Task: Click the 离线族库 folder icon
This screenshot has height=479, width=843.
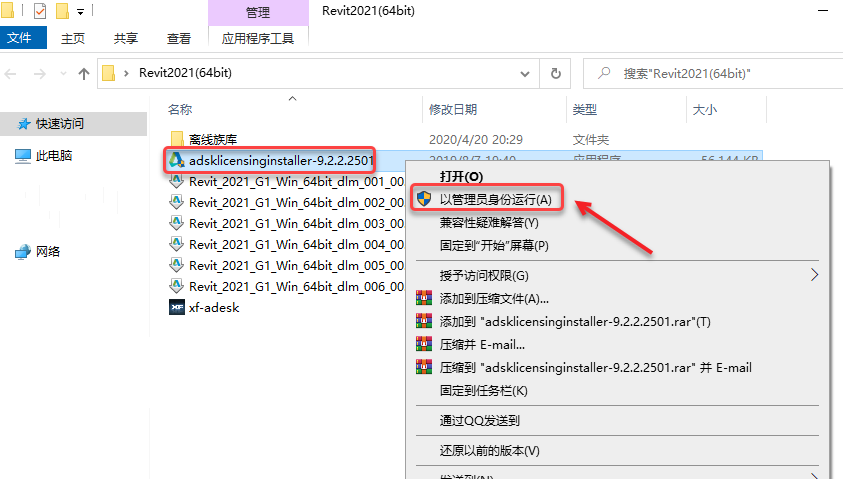Action: (x=177, y=139)
